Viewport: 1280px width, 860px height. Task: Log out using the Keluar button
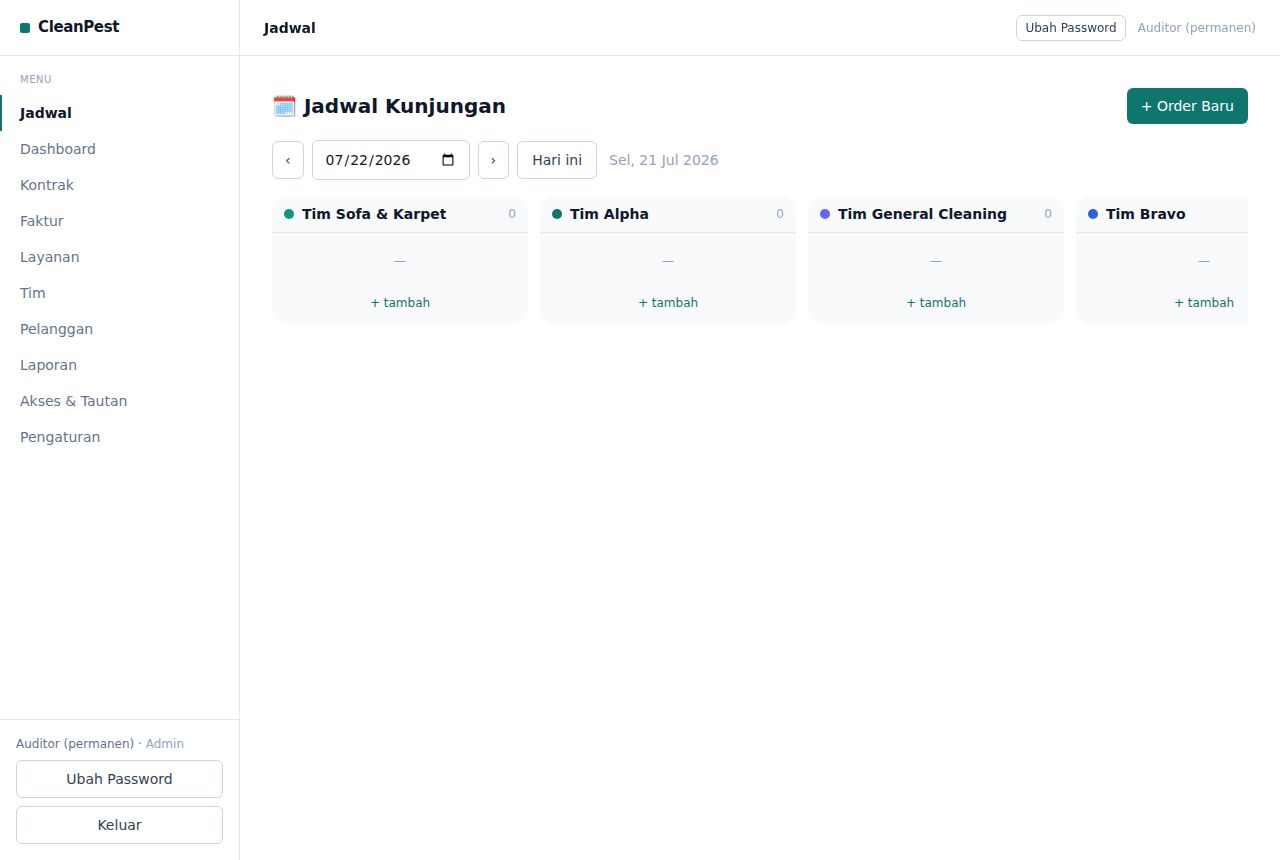point(119,825)
